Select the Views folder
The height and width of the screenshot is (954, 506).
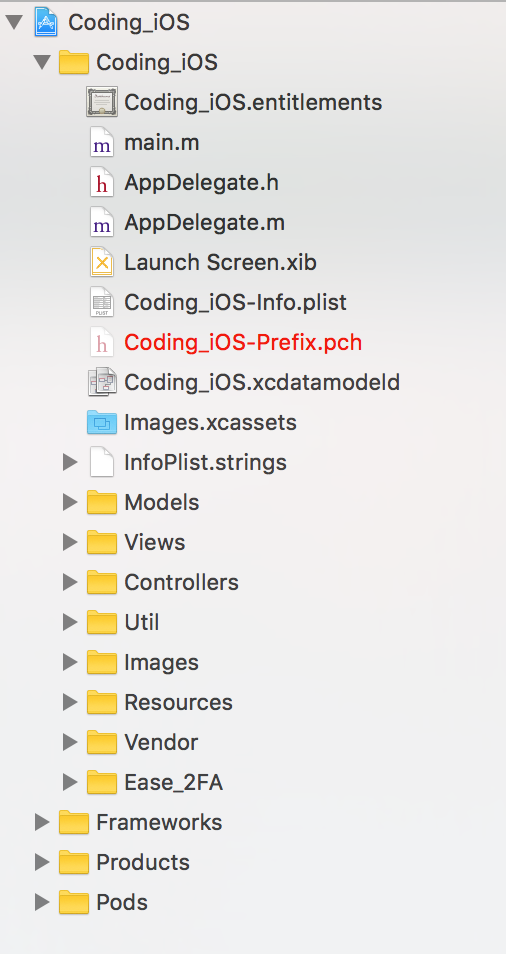coord(154,542)
